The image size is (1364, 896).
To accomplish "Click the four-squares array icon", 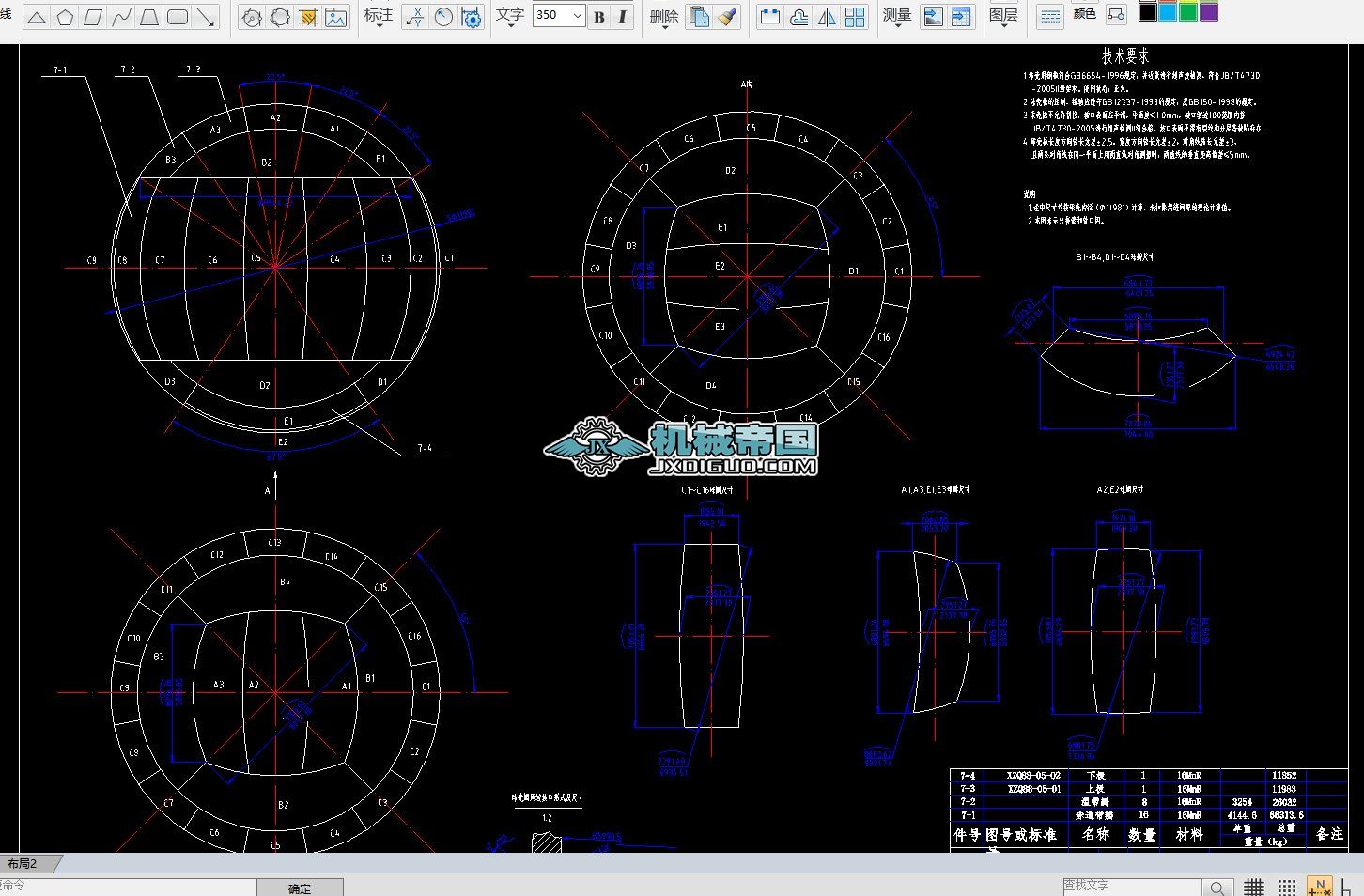I will pos(855,17).
